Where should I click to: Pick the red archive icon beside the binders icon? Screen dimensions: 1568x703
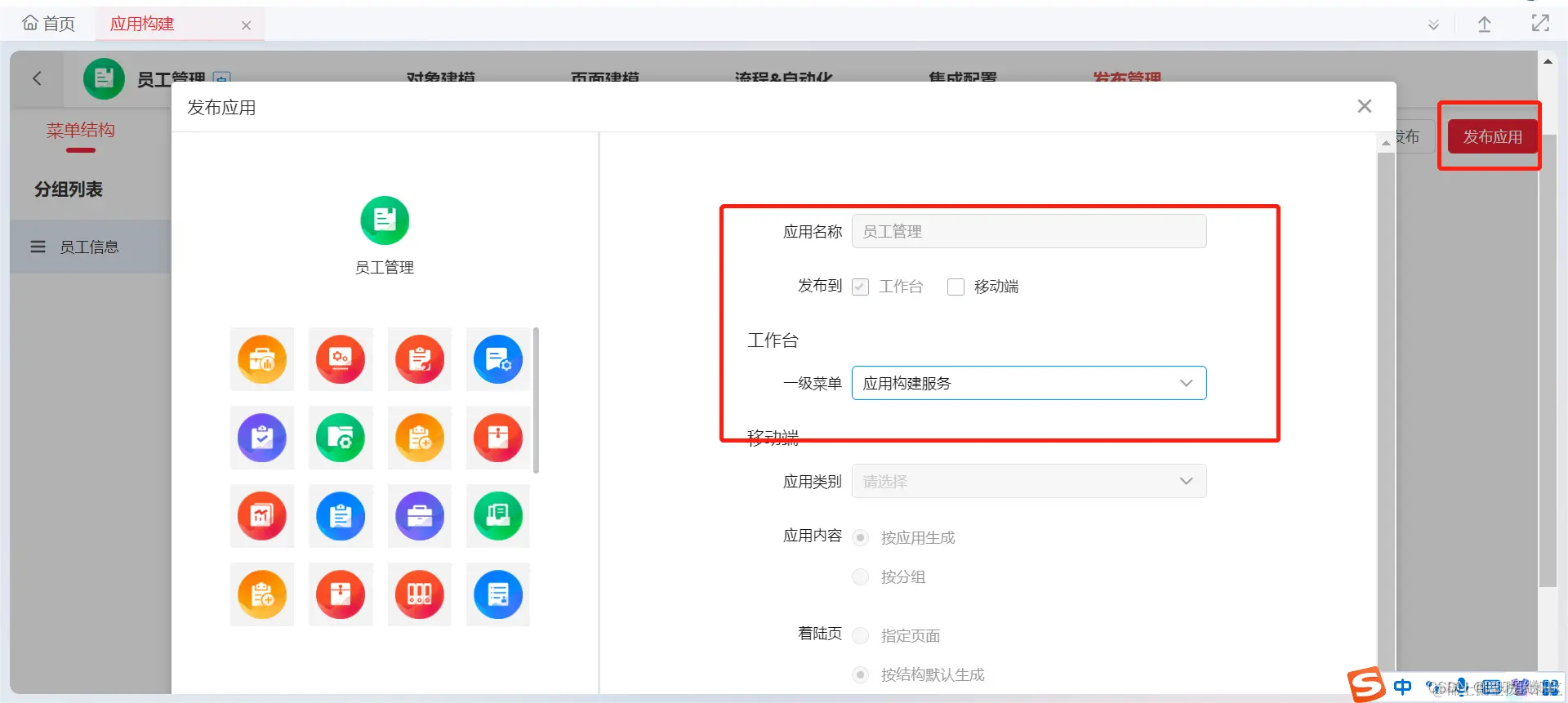click(x=341, y=594)
